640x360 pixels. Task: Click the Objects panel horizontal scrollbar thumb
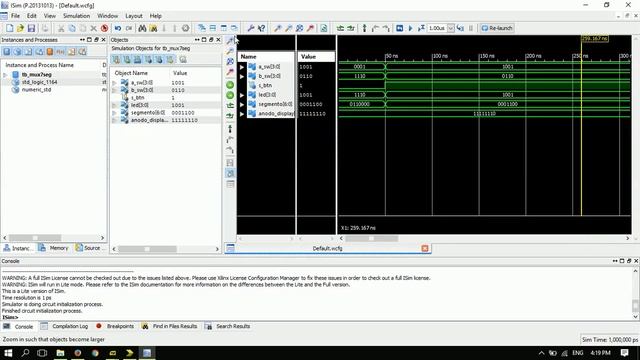147,249
